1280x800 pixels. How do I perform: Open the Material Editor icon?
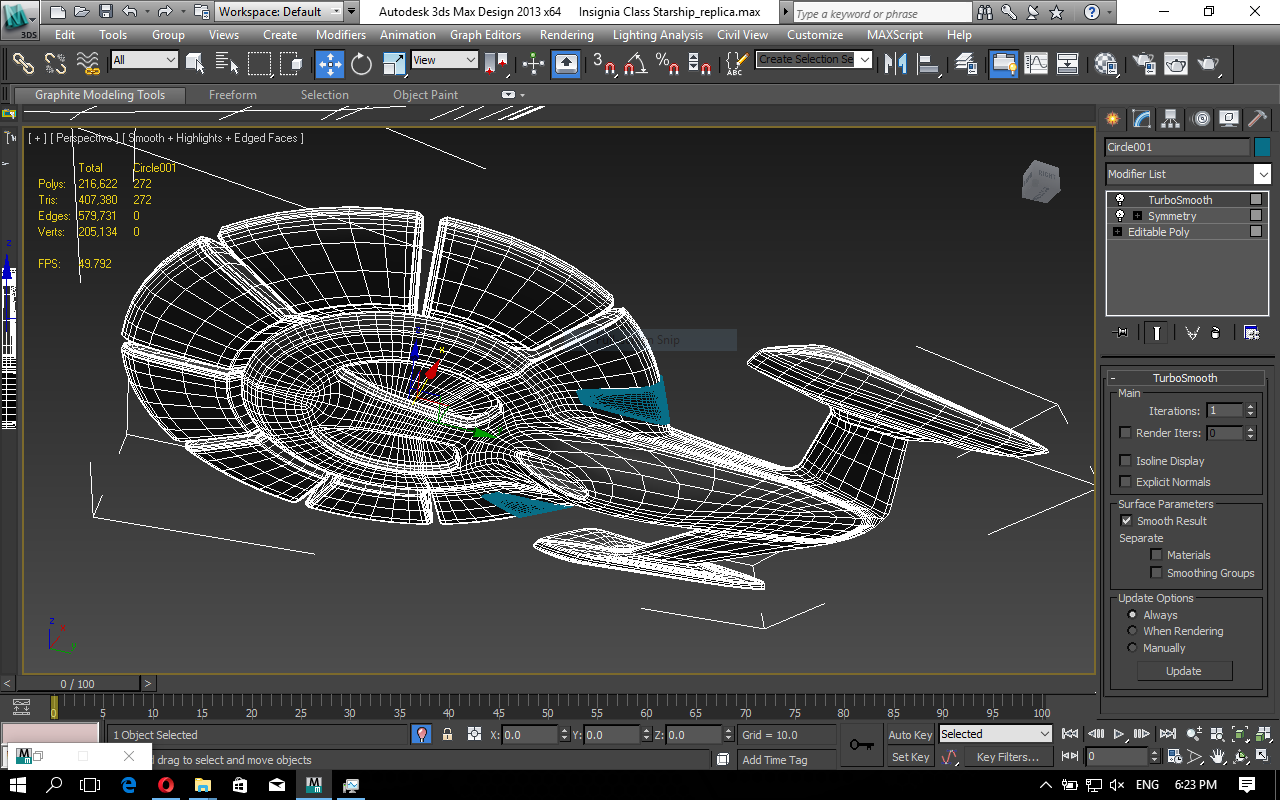point(1106,63)
